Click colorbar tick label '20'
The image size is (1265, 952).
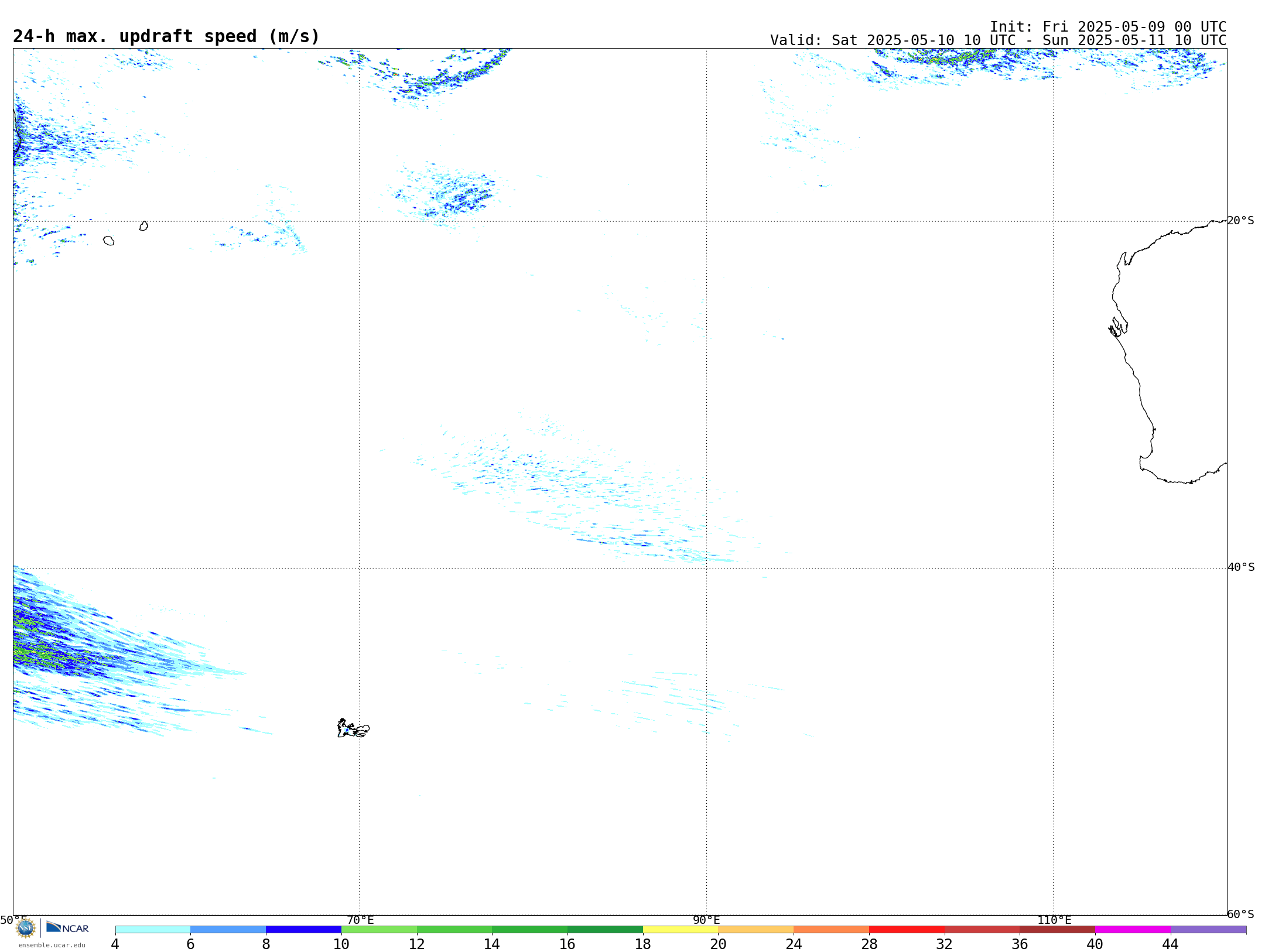pyautogui.click(x=719, y=944)
